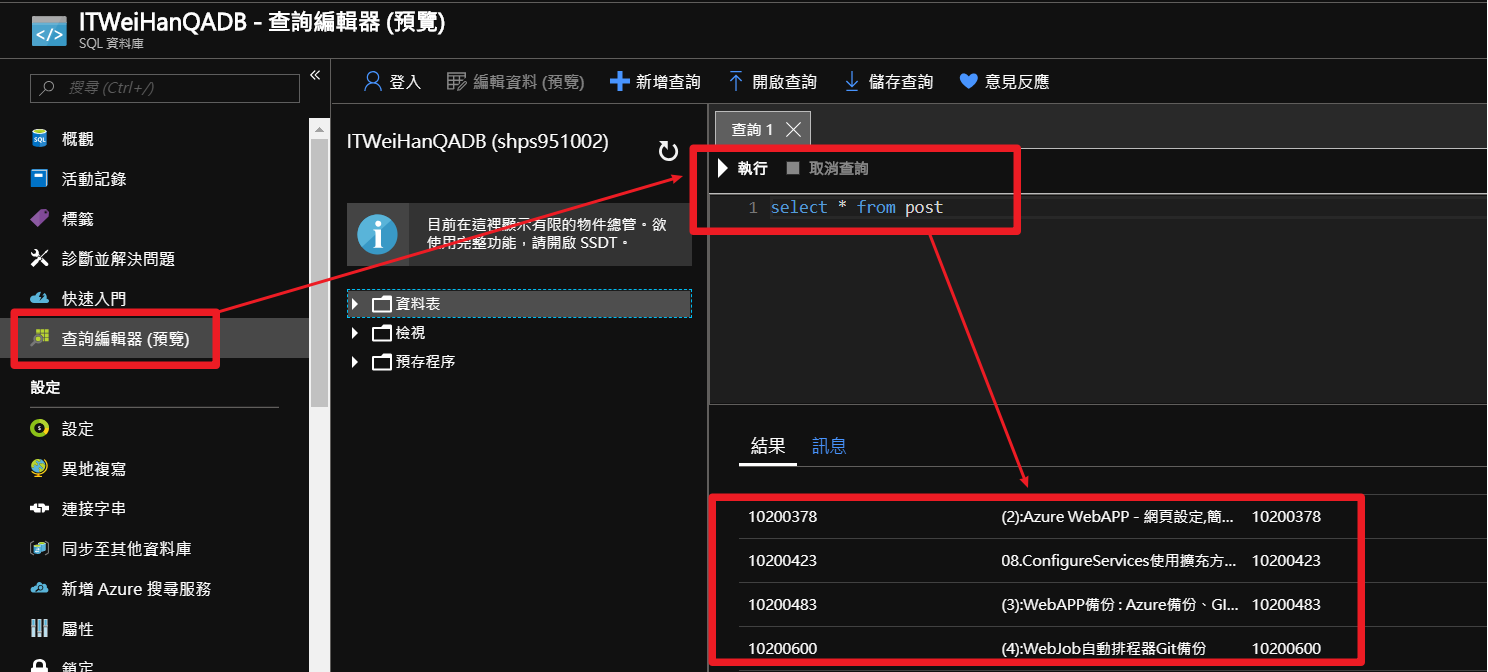The width and height of the screenshot is (1488, 672).
Task: Expand the 預存程序 stored procedures folder
Action: [x=355, y=362]
